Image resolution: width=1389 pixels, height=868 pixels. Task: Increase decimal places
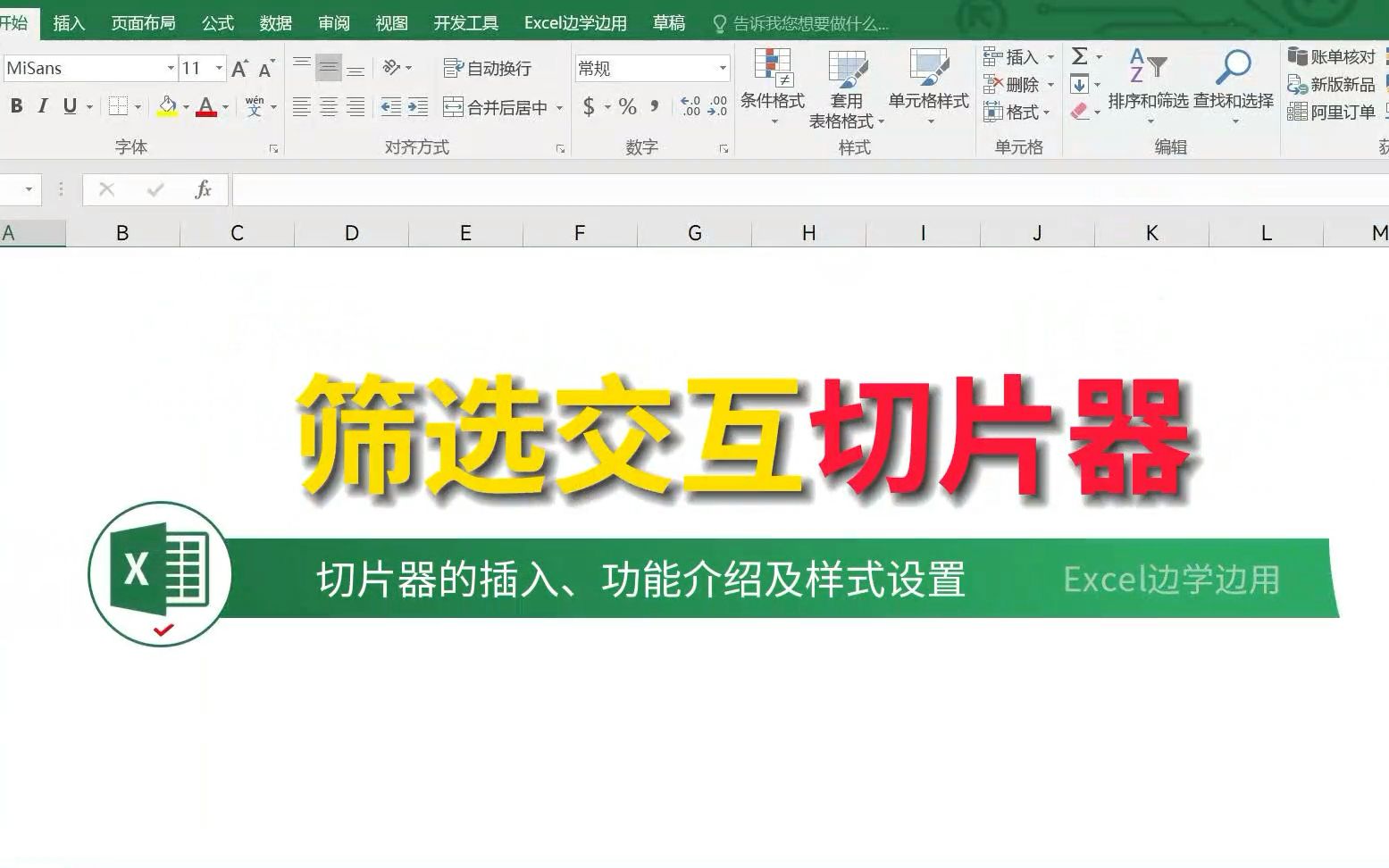click(x=690, y=107)
